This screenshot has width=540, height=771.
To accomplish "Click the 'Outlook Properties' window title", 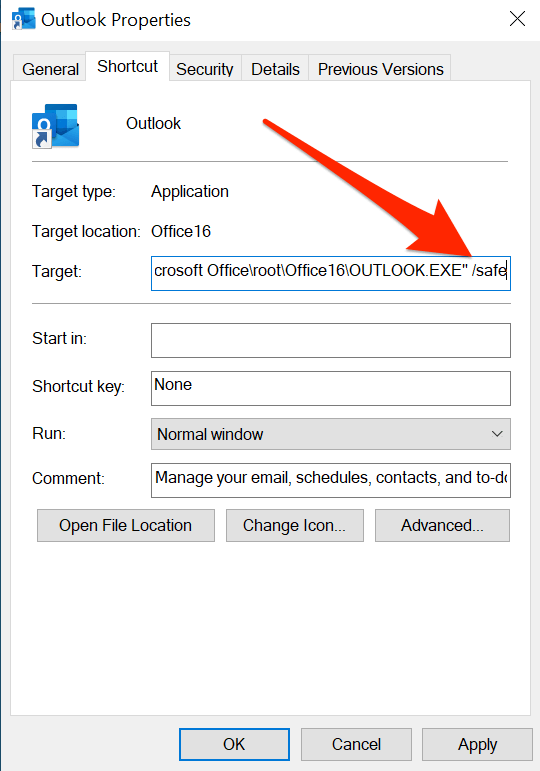I will pyautogui.click(x=116, y=20).
